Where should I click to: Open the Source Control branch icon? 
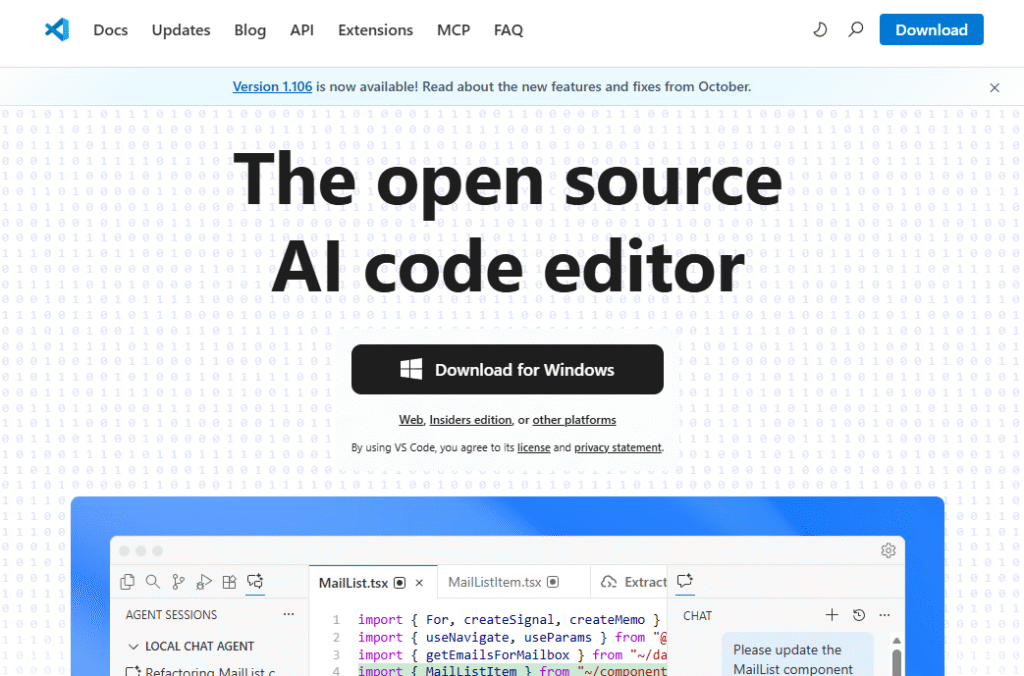(x=178, y=581)
